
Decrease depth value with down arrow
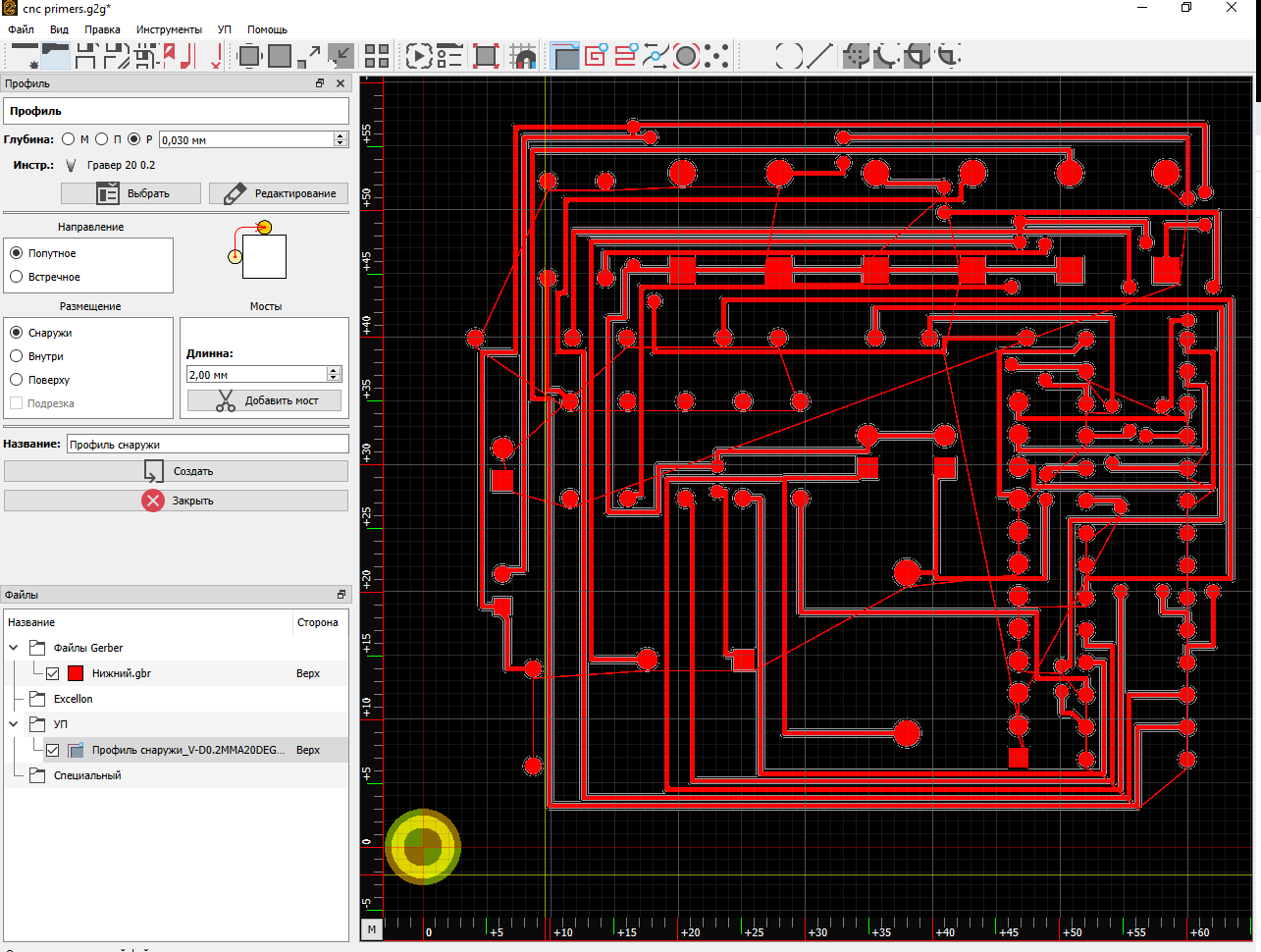click(341, 143)
